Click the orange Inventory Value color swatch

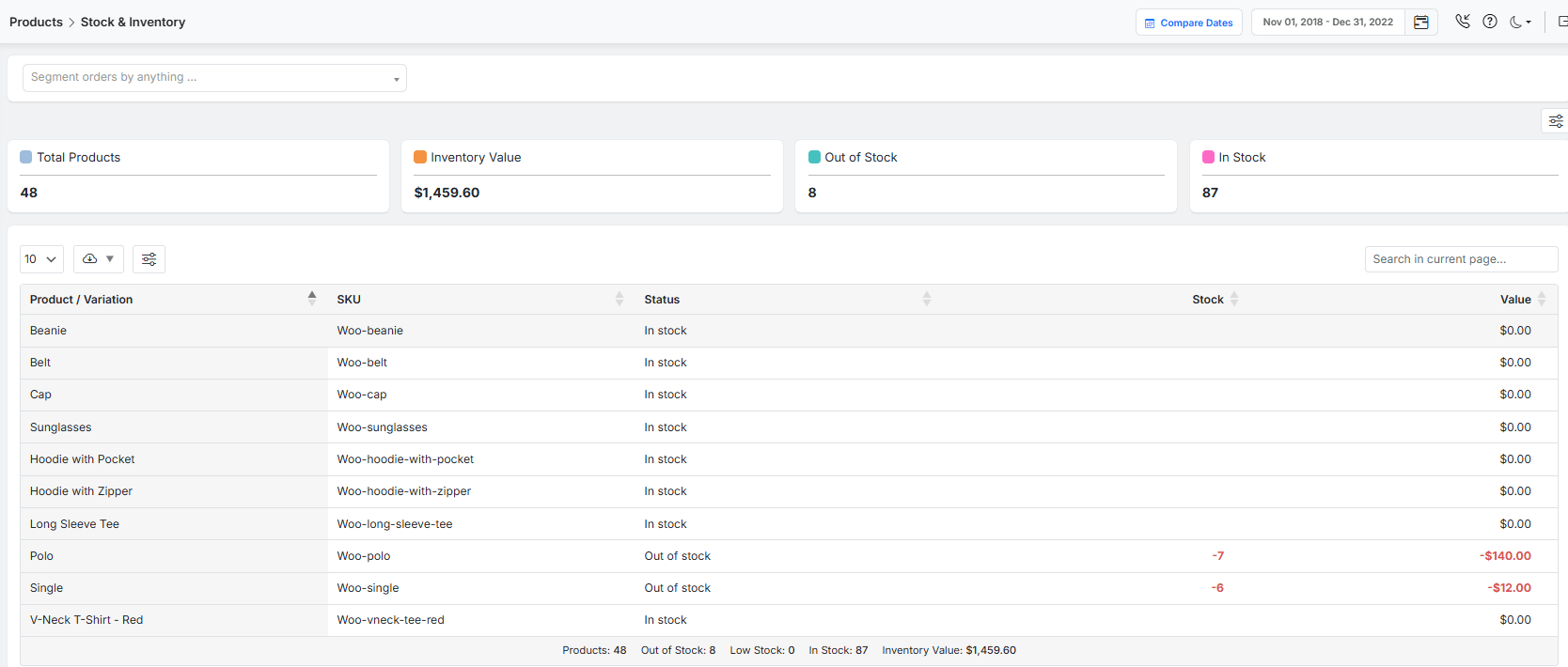420,157
